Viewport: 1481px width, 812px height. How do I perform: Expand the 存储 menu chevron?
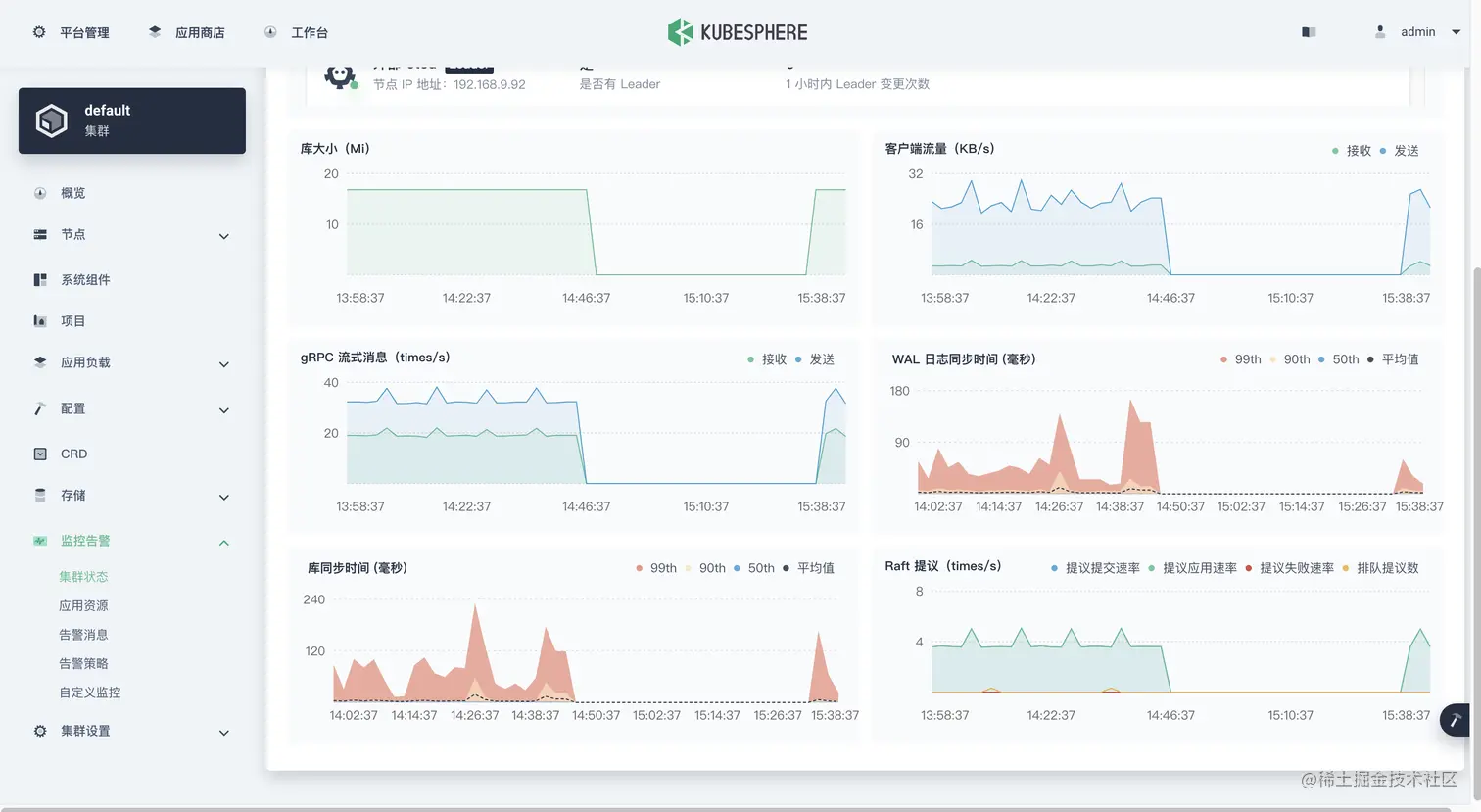223,497
